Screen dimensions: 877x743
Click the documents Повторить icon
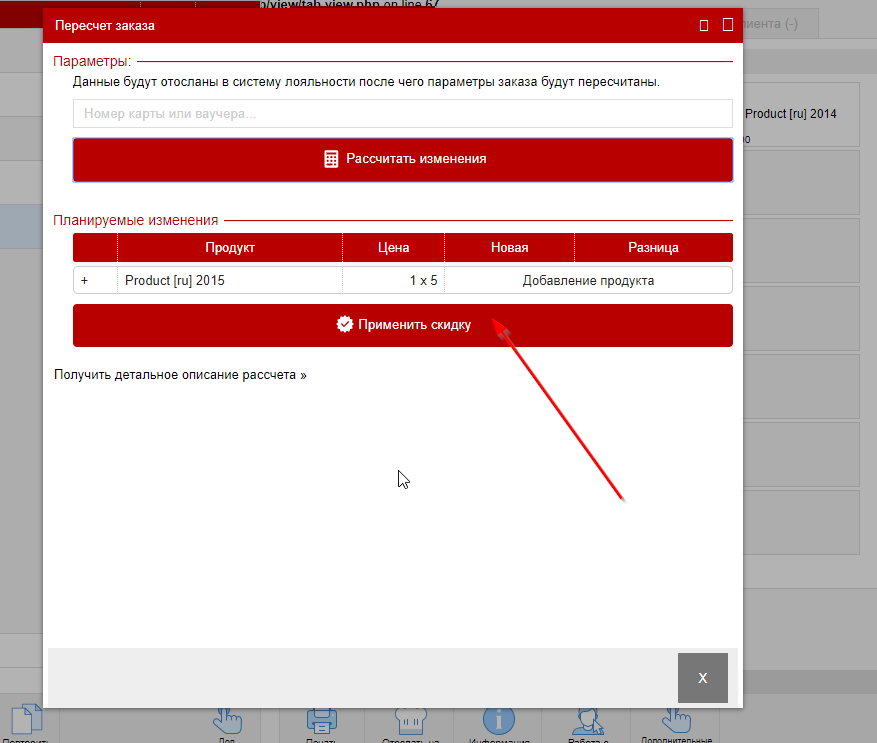point(27,723)
